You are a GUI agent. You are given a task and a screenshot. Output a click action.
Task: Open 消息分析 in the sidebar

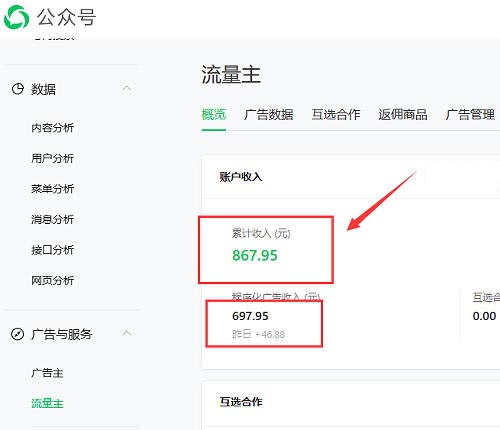point(53,219)
